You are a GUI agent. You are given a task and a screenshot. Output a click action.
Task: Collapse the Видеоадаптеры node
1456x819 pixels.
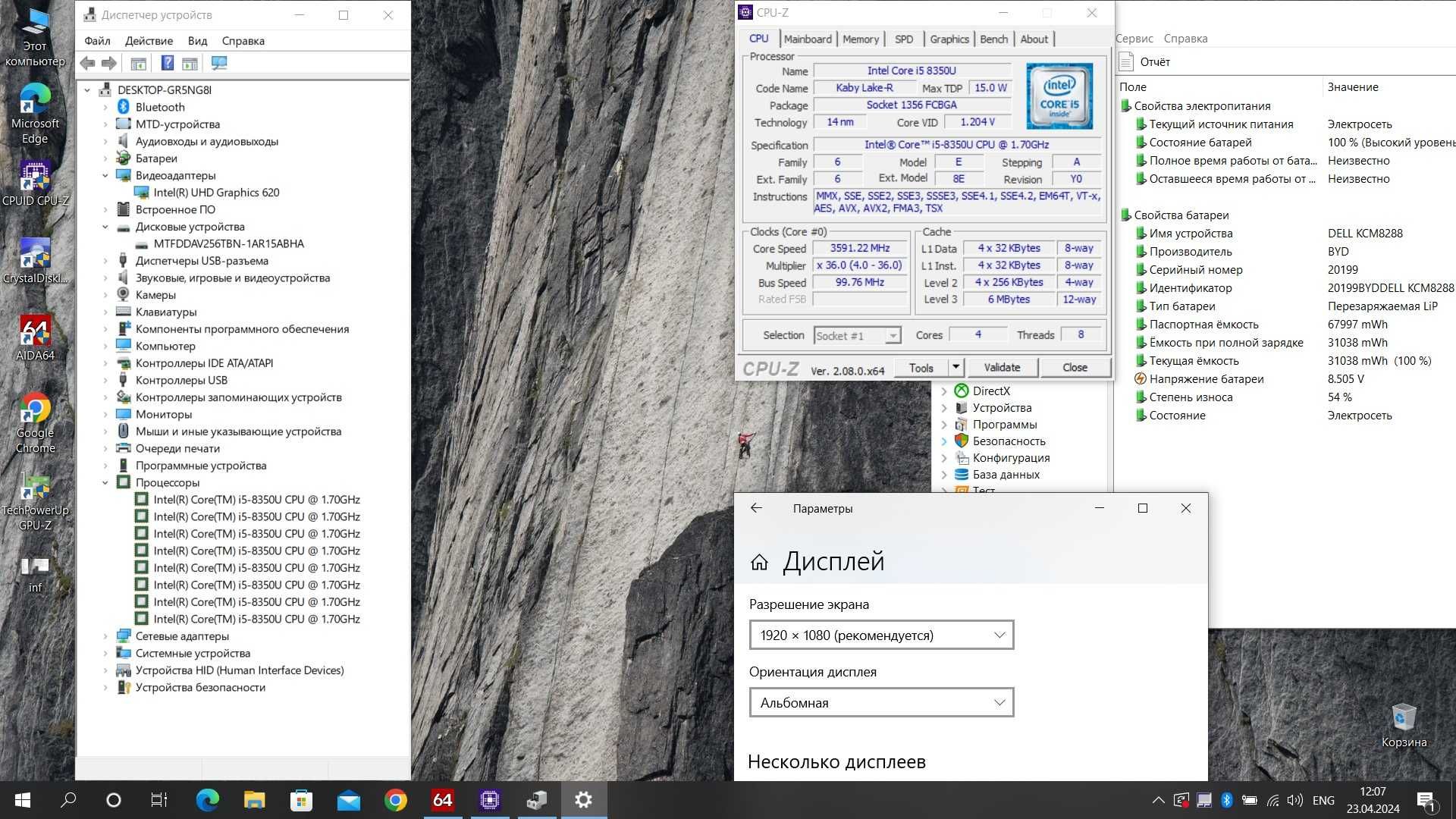pos(105,176)
